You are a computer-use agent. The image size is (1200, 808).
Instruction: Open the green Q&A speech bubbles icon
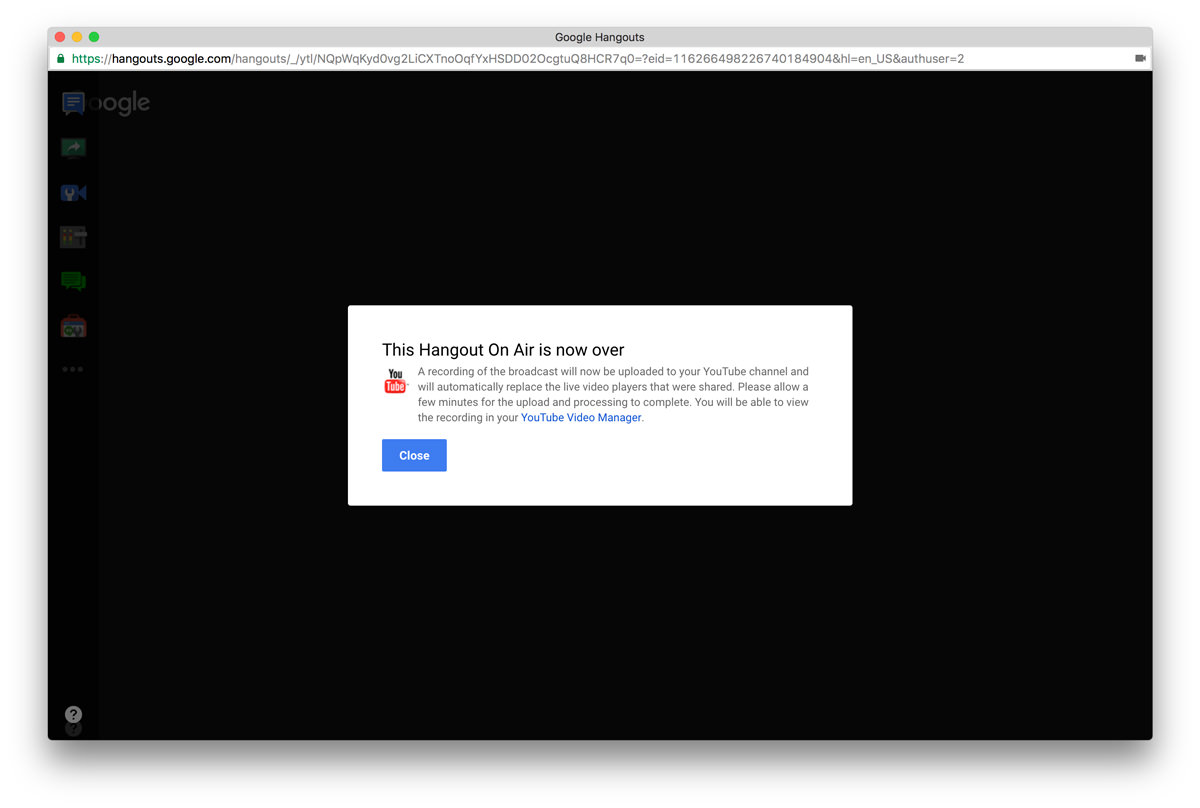(x=73, y=281)
